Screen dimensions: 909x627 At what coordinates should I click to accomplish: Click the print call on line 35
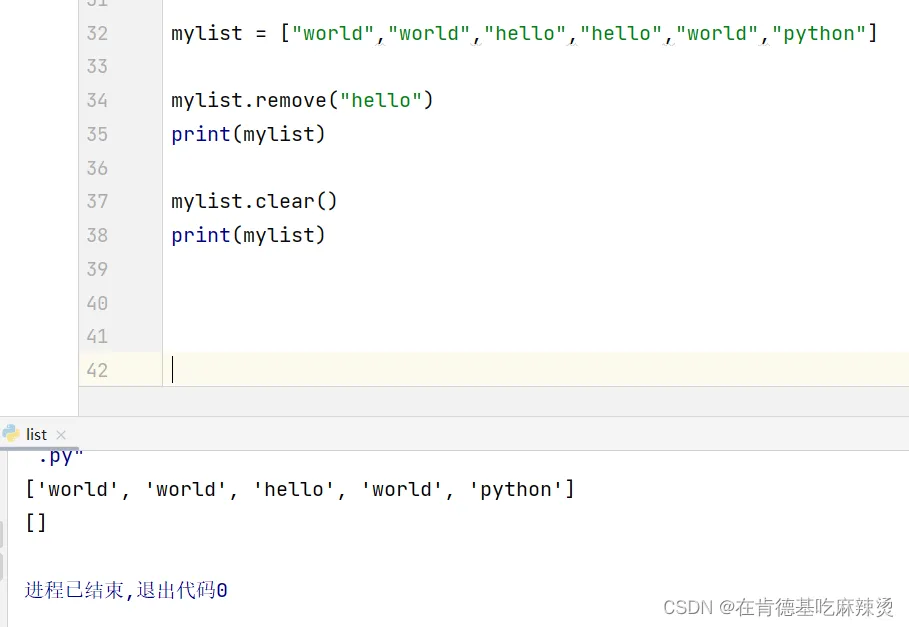tap(201, 134)
